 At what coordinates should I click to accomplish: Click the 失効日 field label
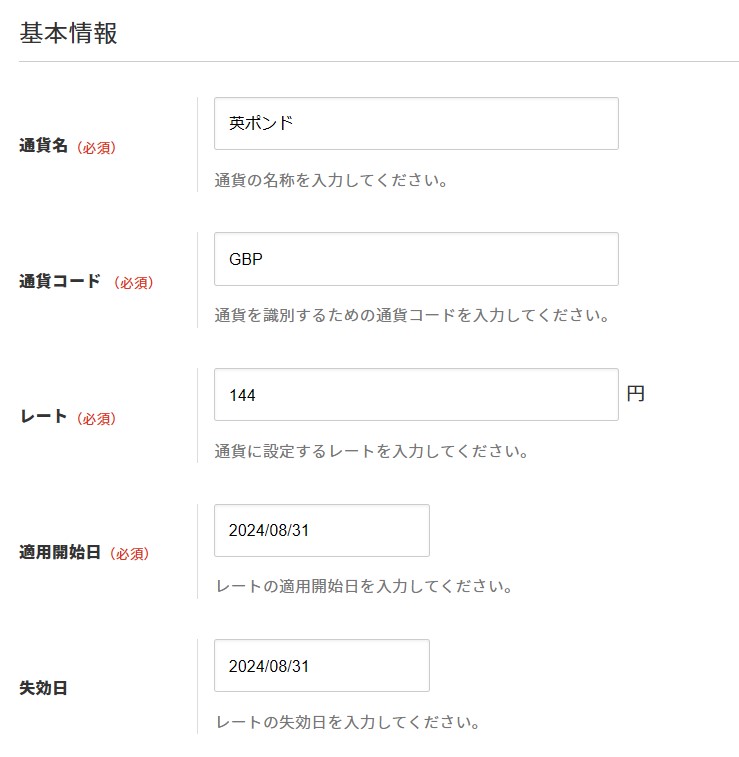pos(43,688)
